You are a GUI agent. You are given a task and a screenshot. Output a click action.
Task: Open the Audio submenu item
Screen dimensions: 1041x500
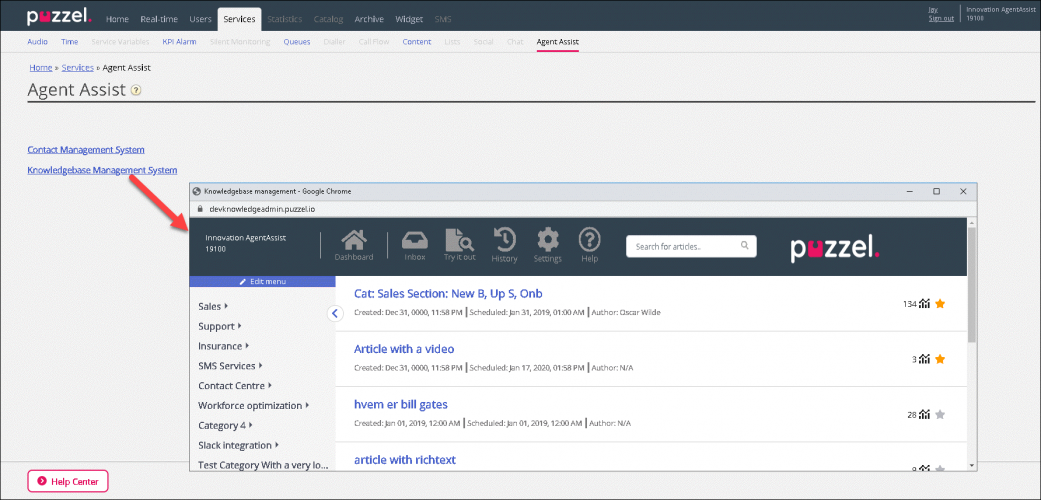pos(37,42)
